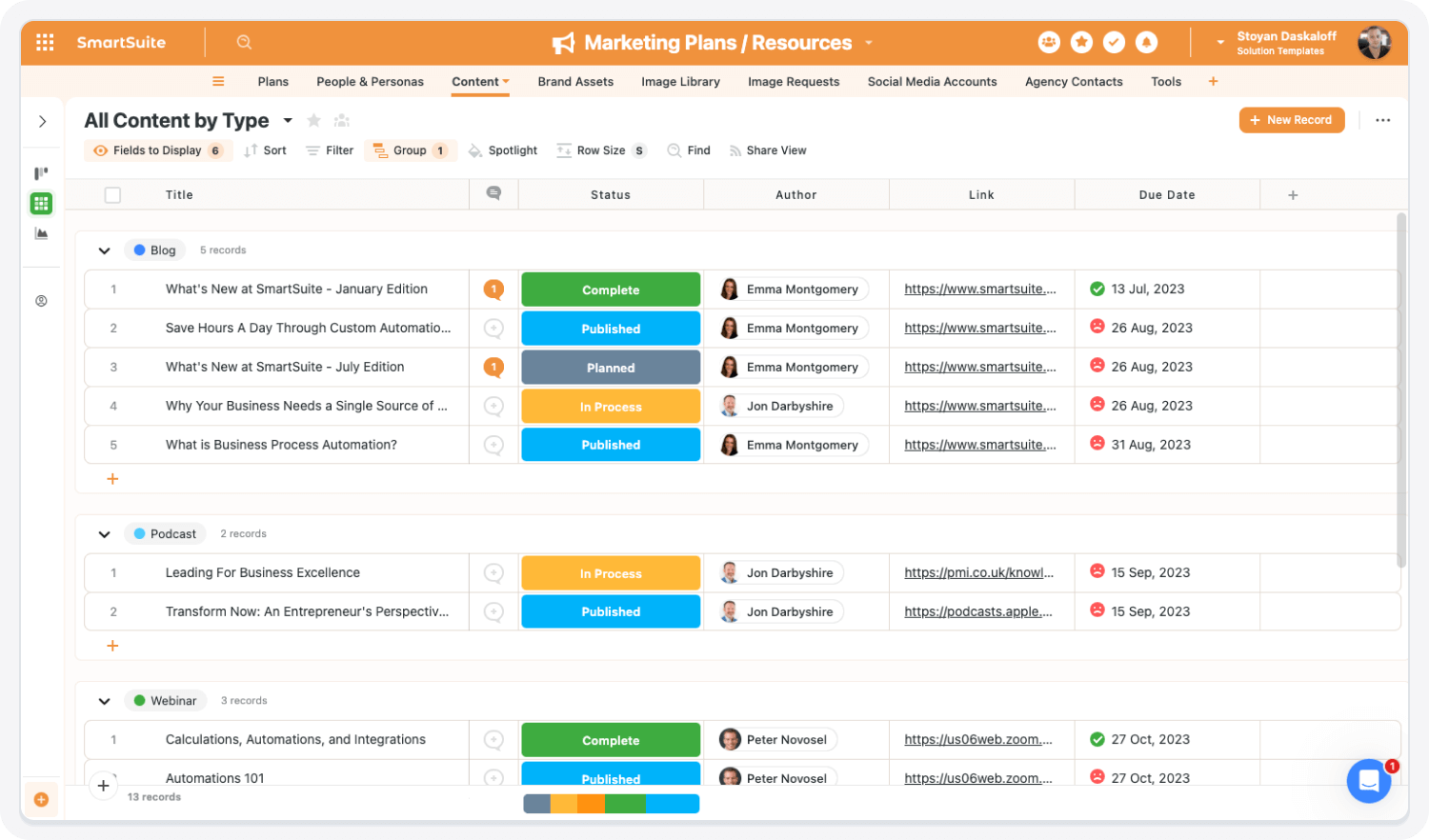
Task: Switch to the People & Personas tab
Action: point(370,81)
